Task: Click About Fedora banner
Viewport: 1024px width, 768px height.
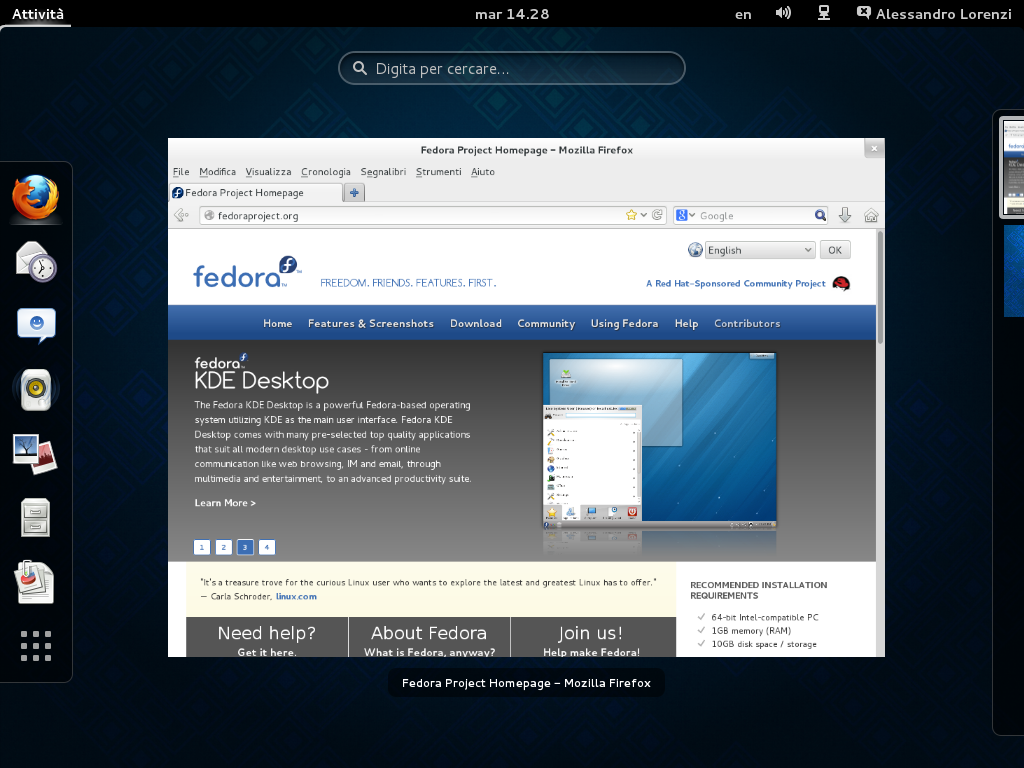Action: 429,637
